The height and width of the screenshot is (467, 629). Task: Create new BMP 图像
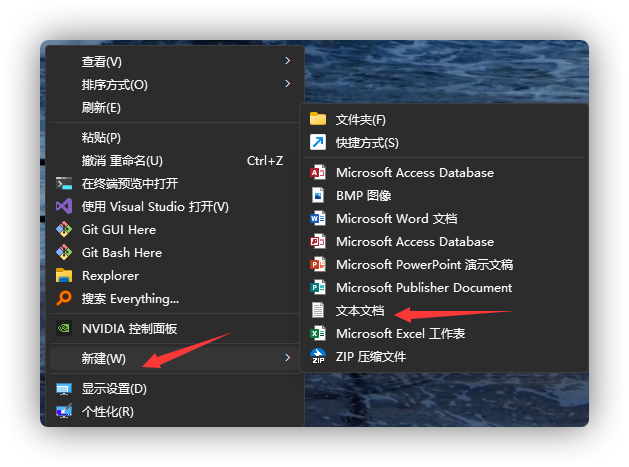pos(444,195)
